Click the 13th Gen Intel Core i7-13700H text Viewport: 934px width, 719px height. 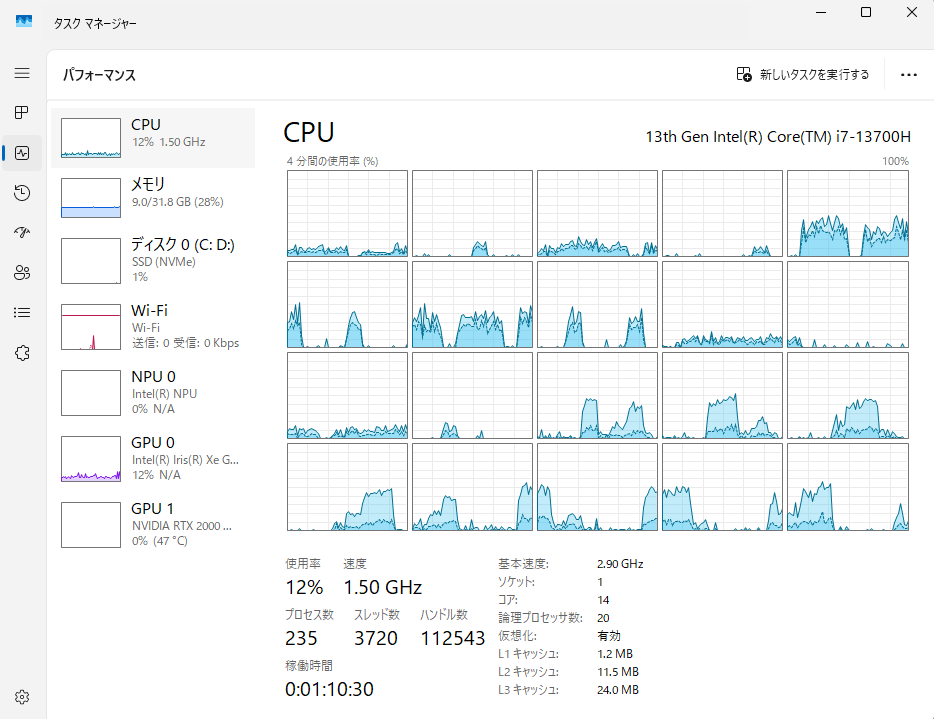tap(778, 136)
